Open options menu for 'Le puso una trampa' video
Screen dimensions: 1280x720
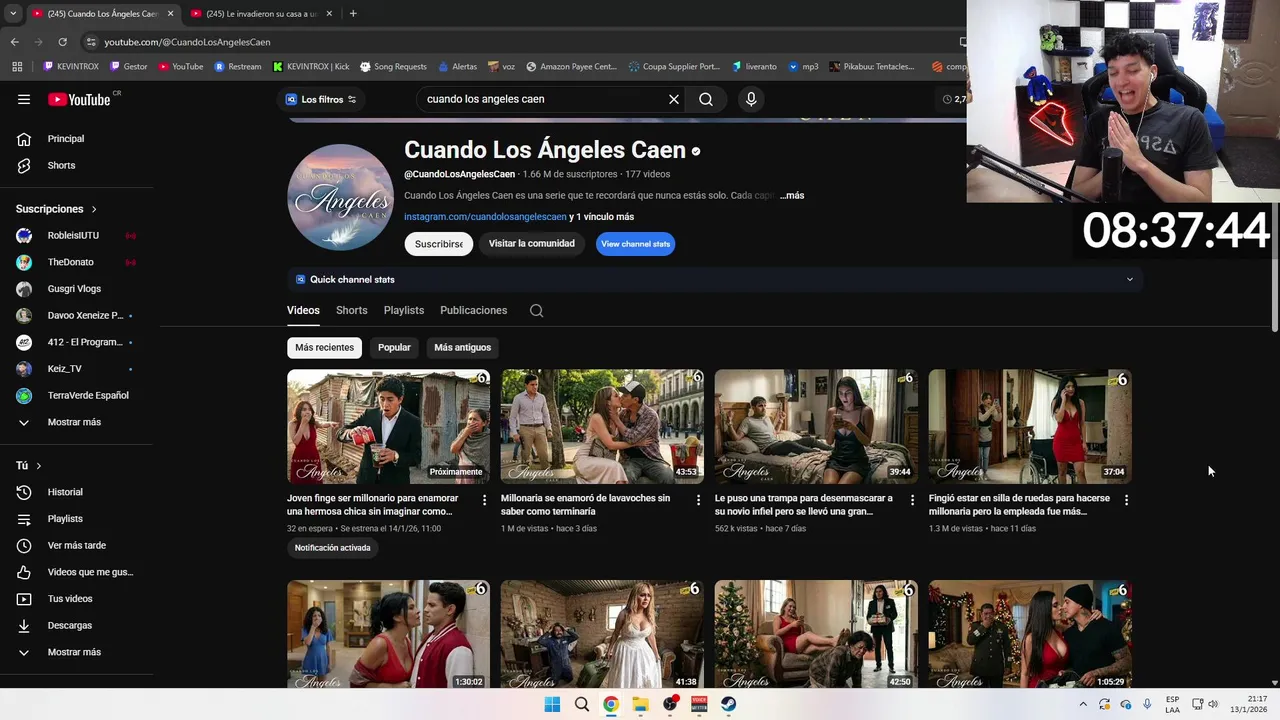tap(913, 500)
